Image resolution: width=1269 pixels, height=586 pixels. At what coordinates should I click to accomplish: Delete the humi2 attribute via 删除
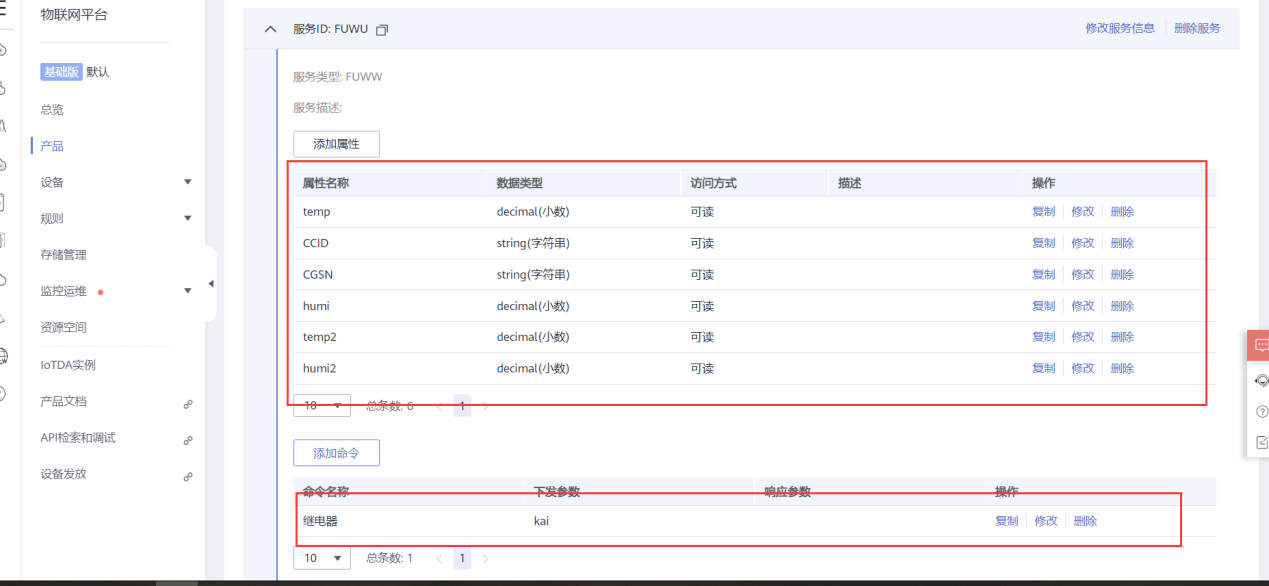click(1122, 368)
